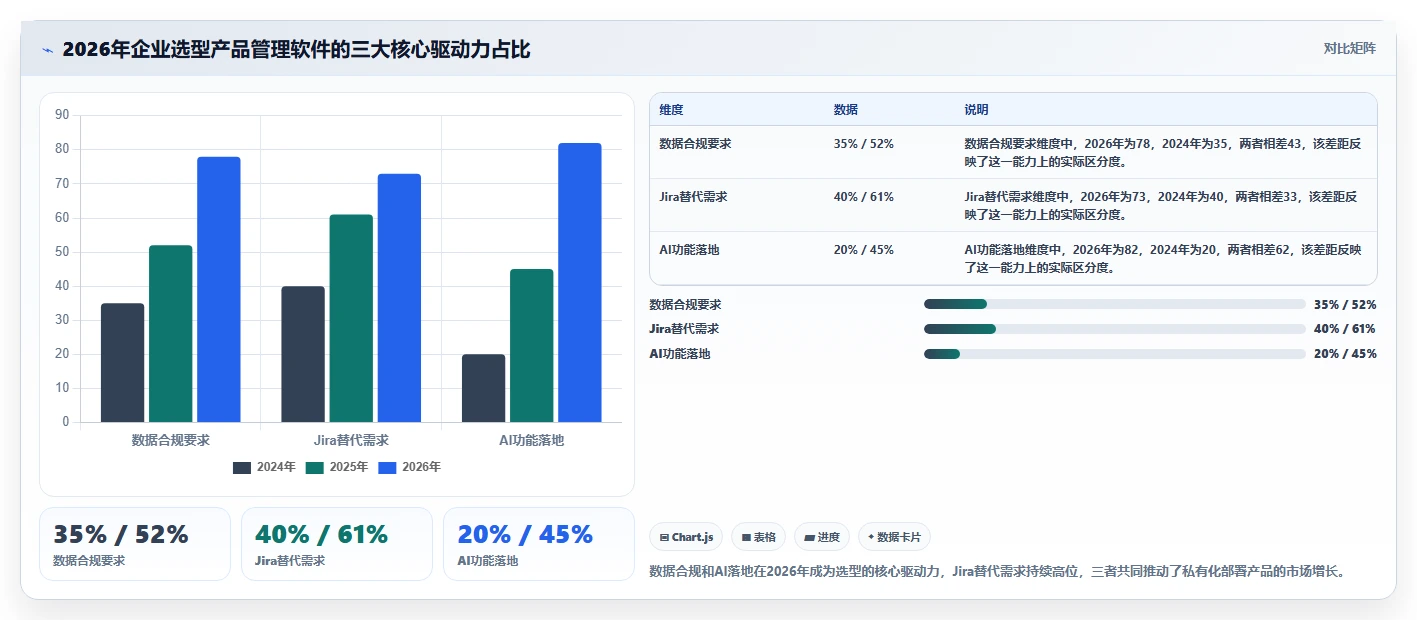Image resolution: width=1417 pixels, height=620 pixels.
Task: Select the Chart.js tag
Action: [x=687, y=537]
